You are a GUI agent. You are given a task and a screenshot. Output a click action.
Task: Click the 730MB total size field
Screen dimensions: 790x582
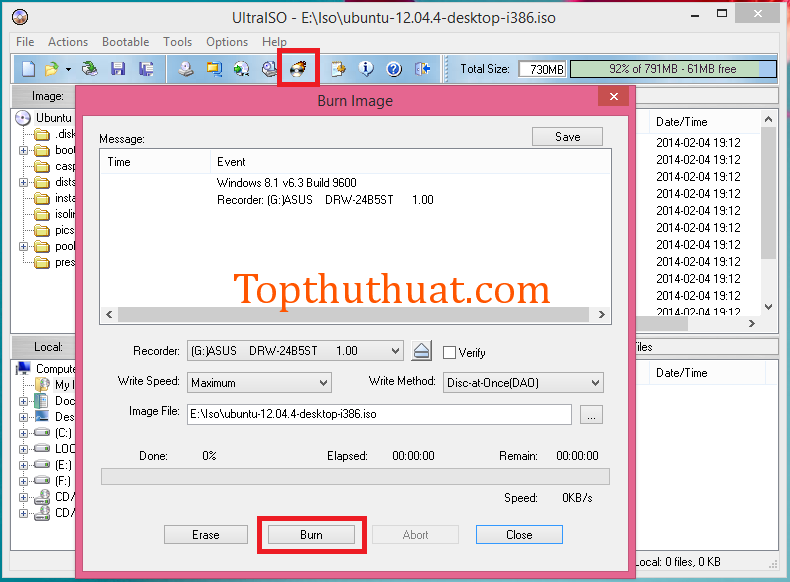point(542,69)
